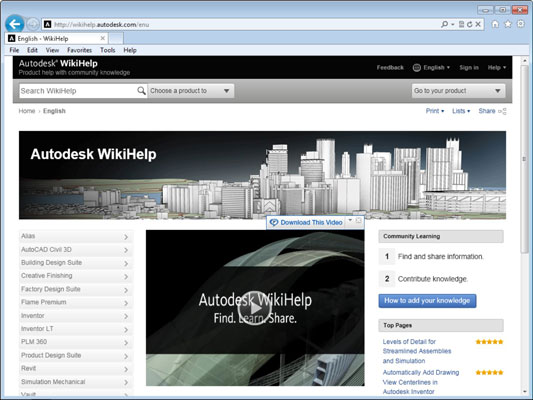The image size is (533, 400).
Task: Click the English breadcrumb item
Action: [54, 111]
